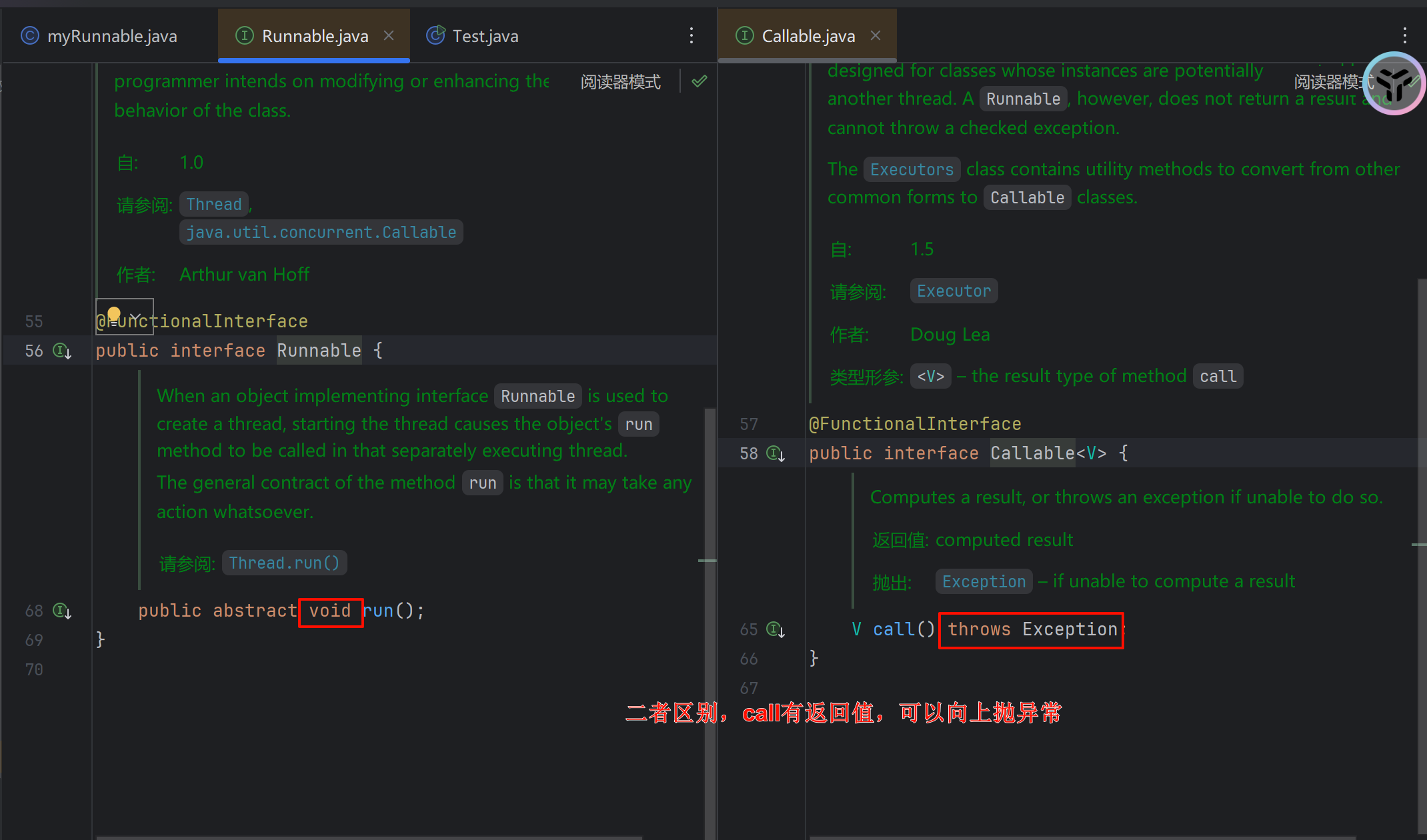Toggle reader mode in left editor

click(620, 81)
